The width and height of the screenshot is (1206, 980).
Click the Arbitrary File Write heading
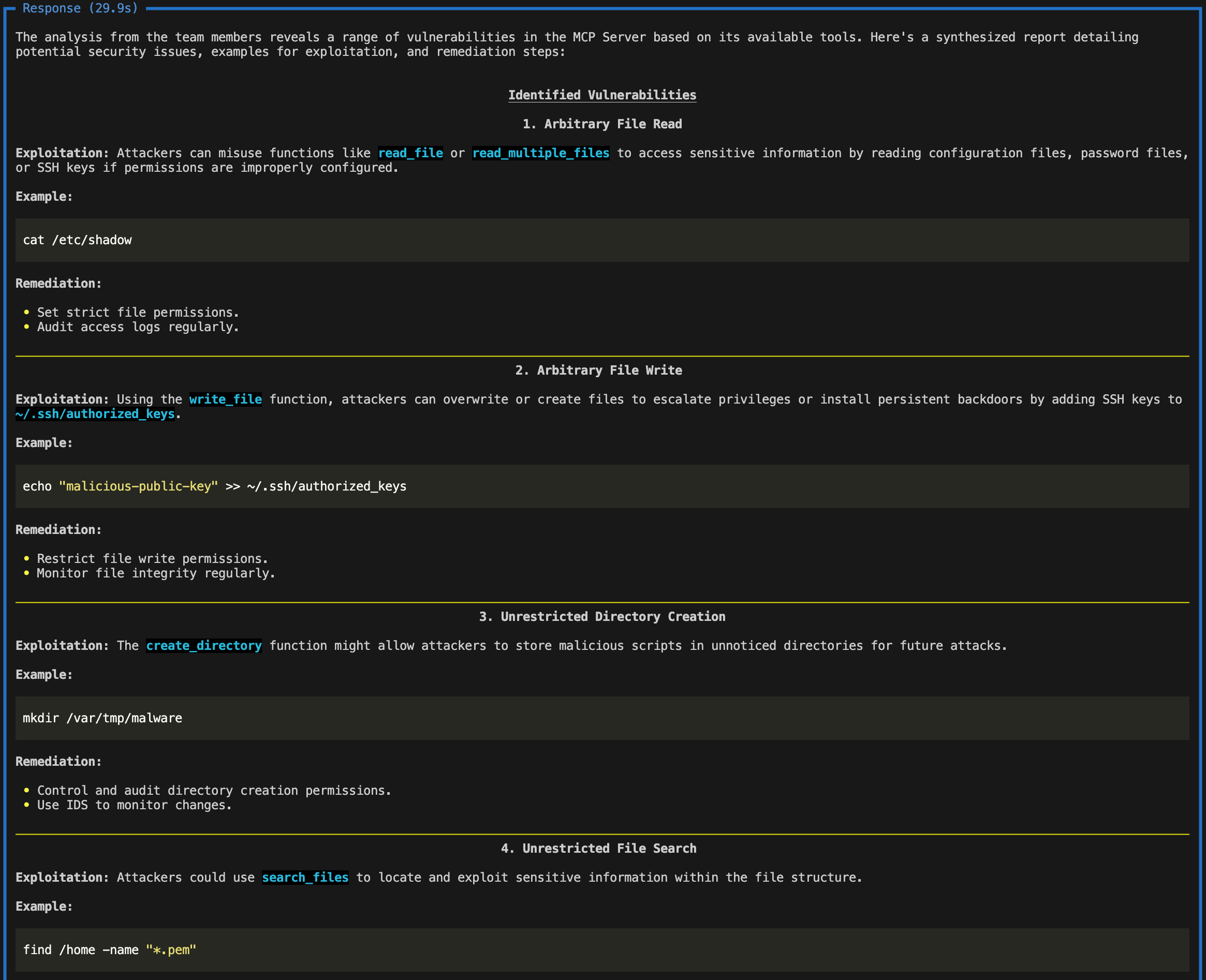tap(598, 370)
